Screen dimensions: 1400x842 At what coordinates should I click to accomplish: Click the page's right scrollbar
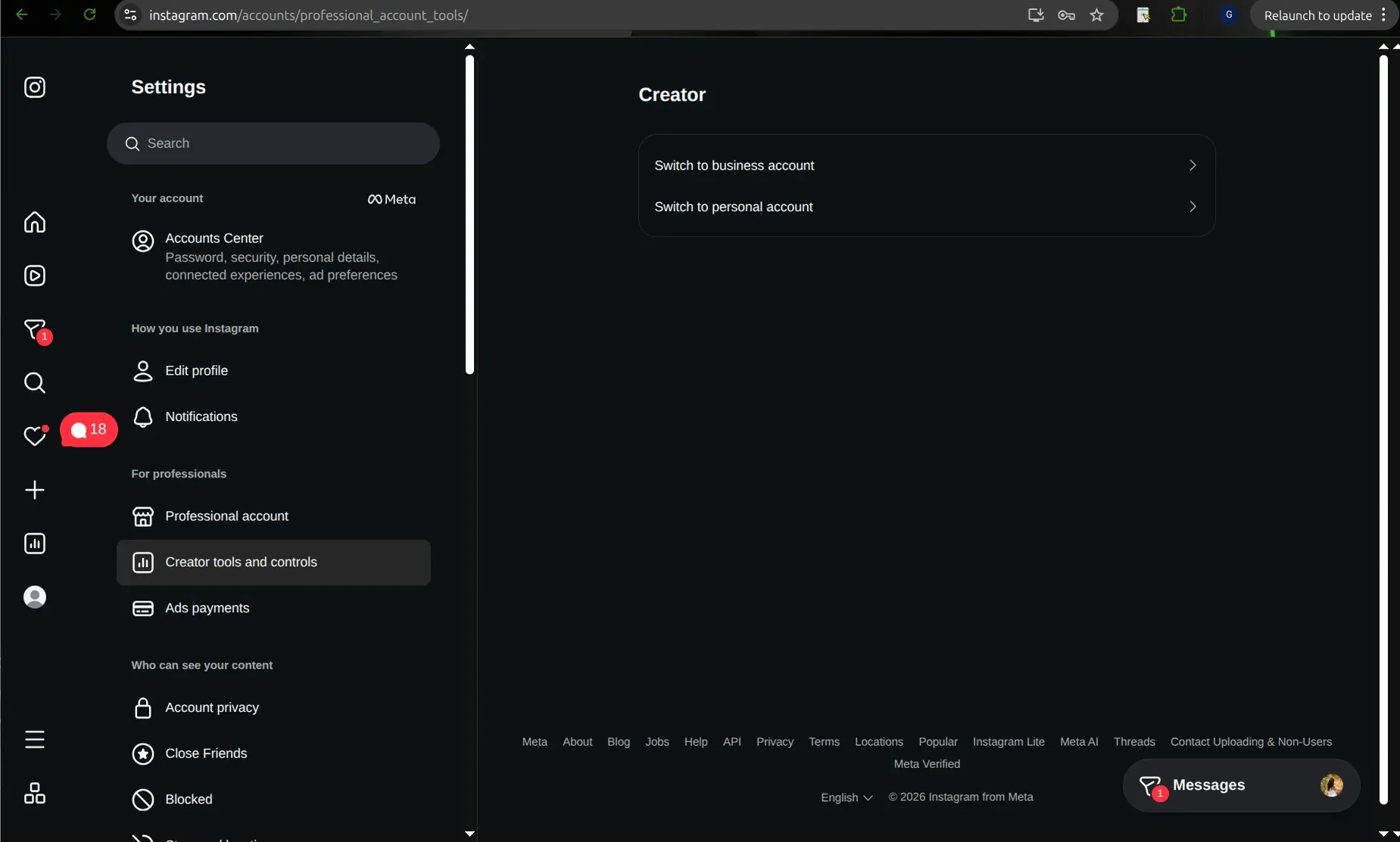(1383, 429)
